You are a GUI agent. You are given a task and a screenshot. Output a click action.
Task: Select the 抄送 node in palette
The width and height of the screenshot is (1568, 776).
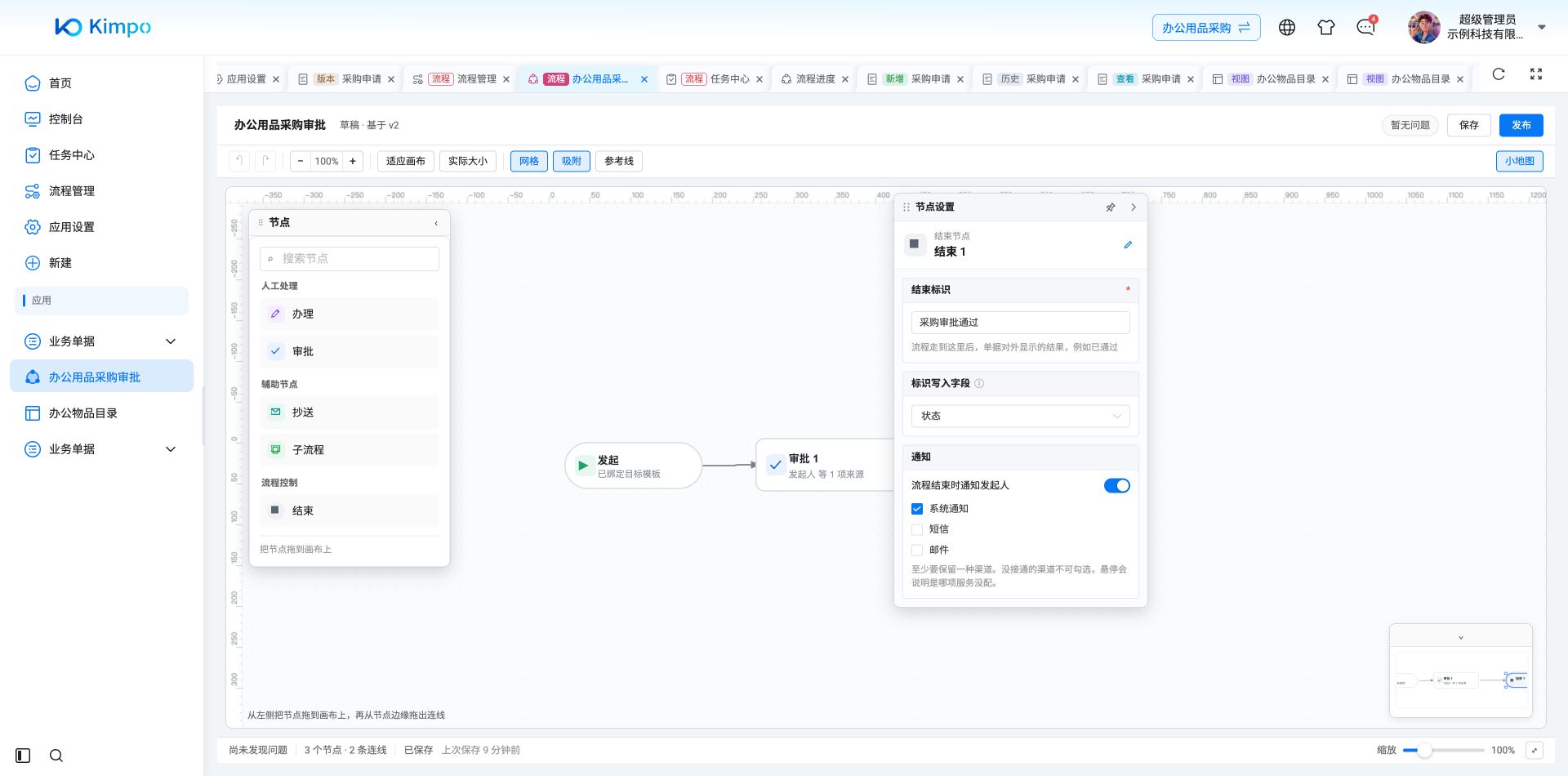(350, 413)
